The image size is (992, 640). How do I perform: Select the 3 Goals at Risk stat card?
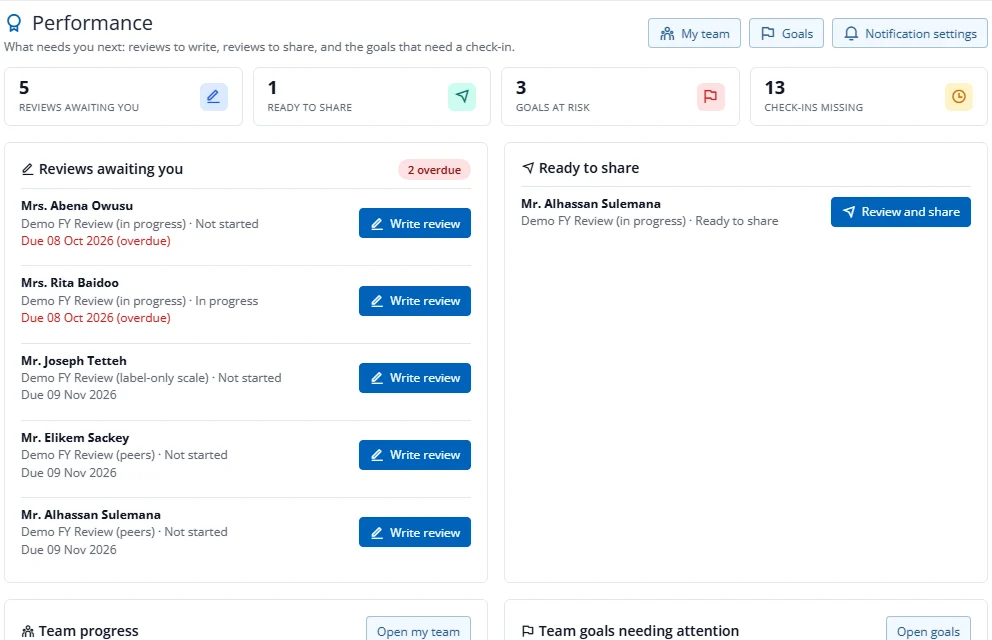pyautogui.click(x=620, y=97)
